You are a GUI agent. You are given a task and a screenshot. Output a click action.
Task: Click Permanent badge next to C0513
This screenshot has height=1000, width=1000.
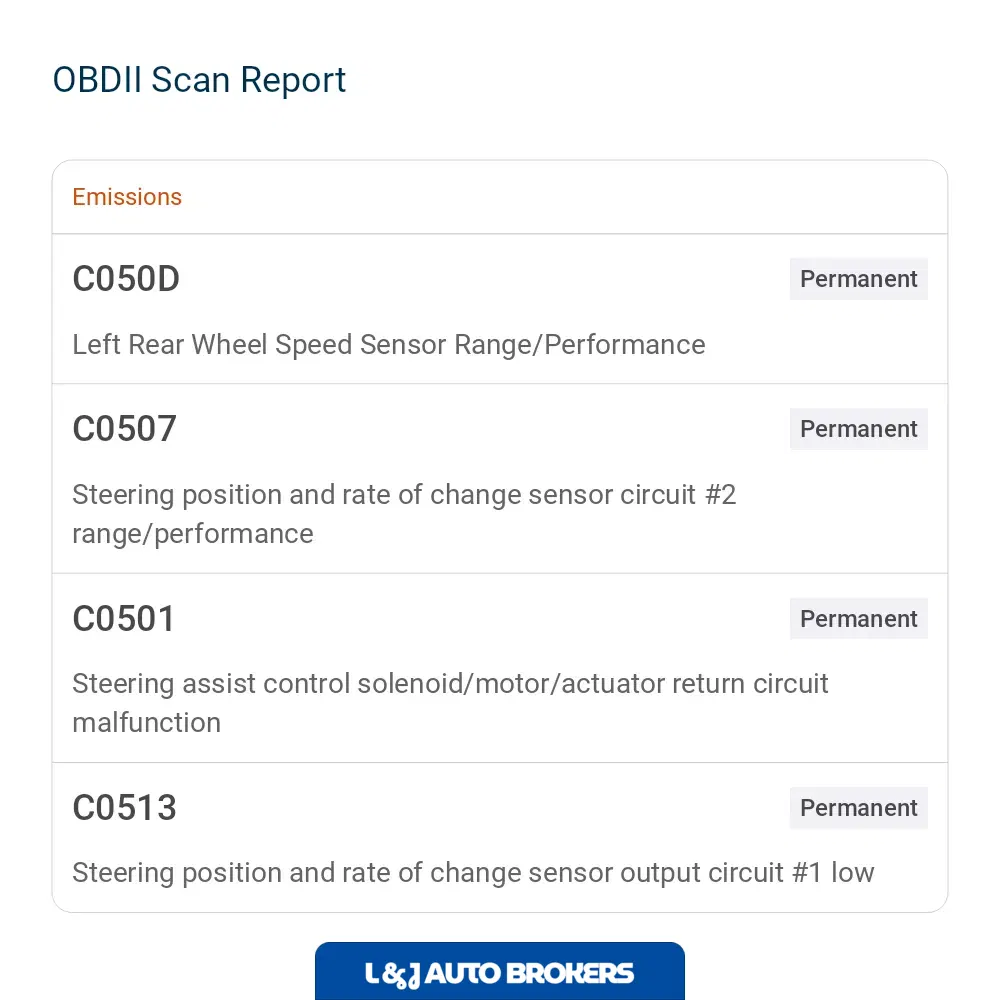click(x=858, y=807)
